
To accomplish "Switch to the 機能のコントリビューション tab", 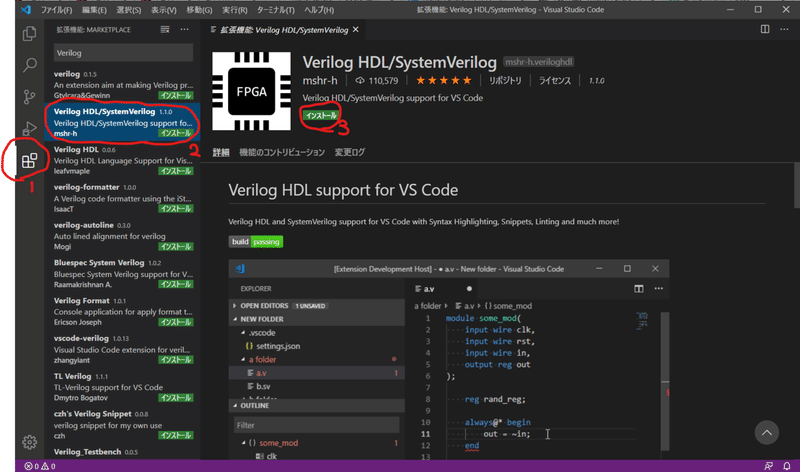I will 282,152.
